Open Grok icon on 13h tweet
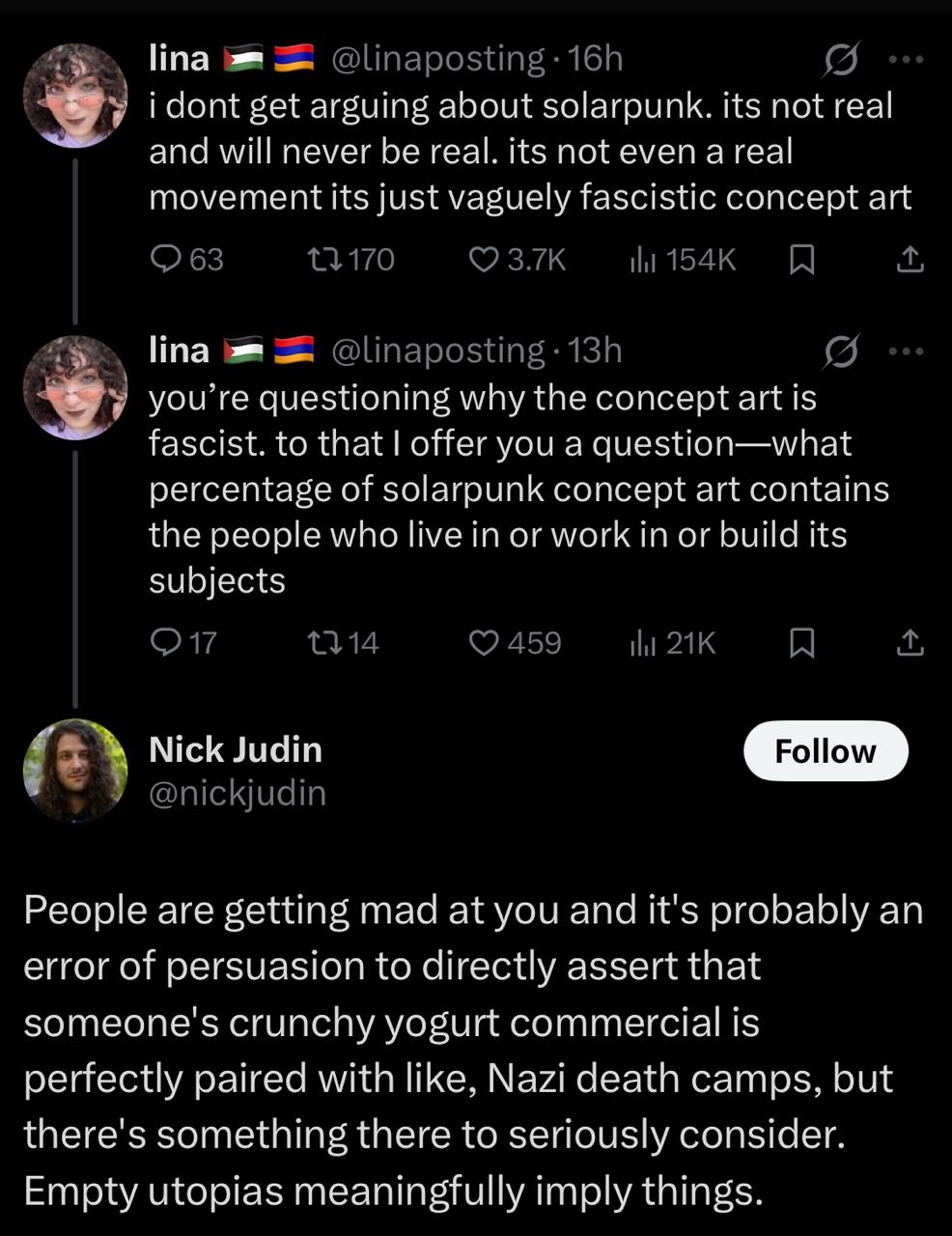 [840, 352]
